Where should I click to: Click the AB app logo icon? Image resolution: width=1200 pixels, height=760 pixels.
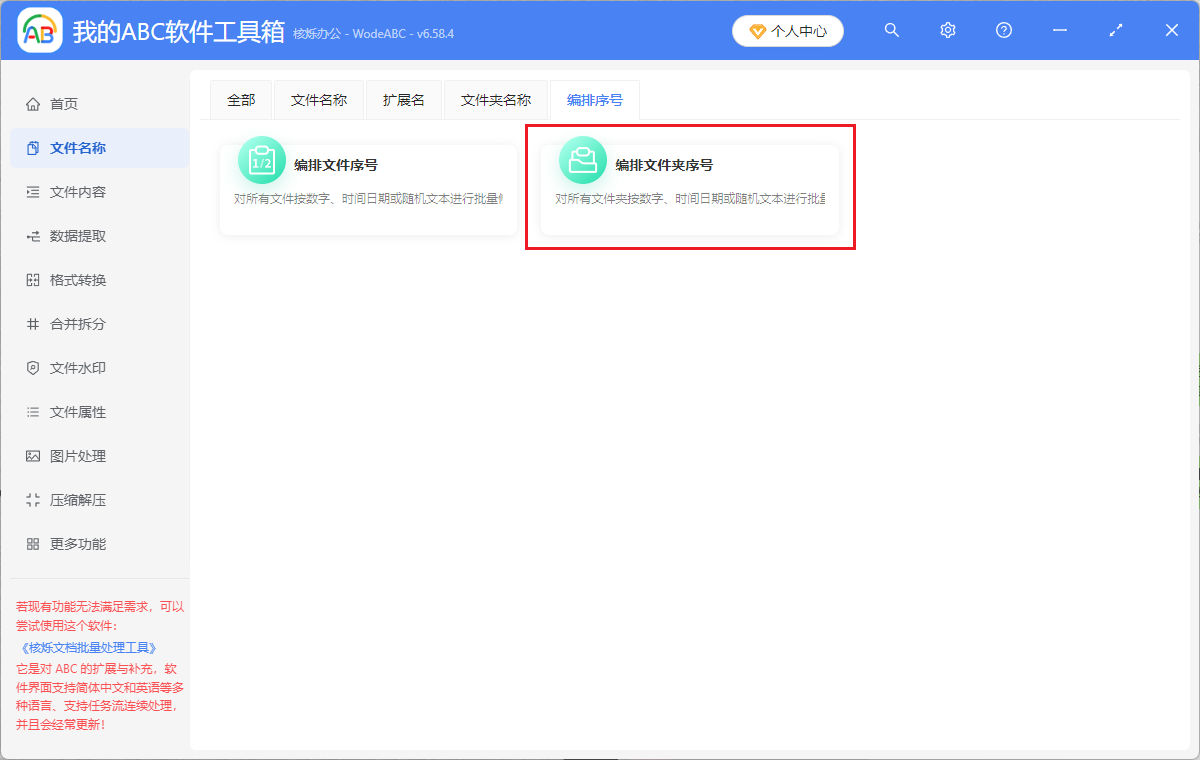pyautogui.click(x=40, y=31)
